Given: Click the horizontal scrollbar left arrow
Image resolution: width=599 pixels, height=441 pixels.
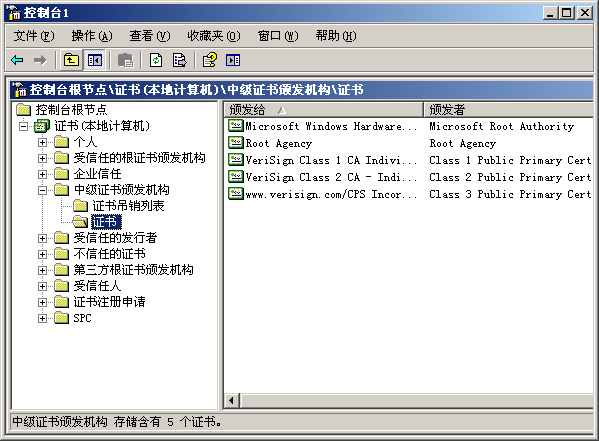Looking at the screenshot, I should pyautogui.click(x=231, y=400).
